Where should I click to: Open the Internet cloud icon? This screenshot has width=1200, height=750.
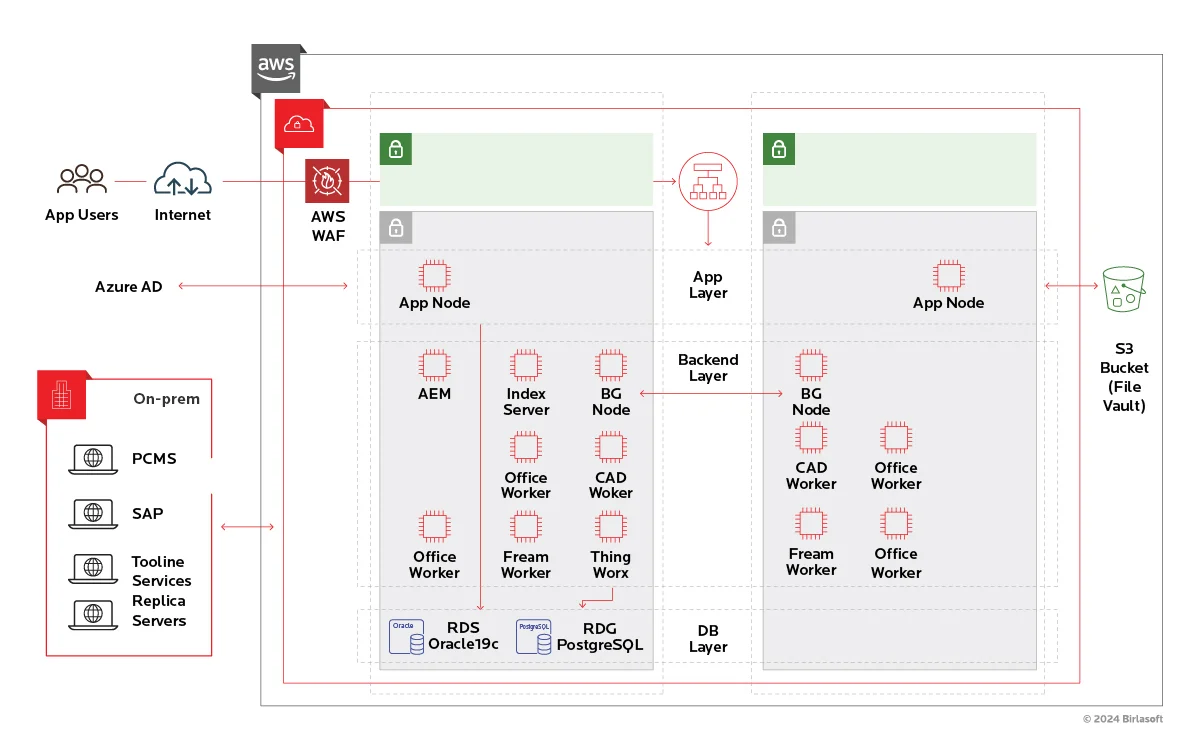pos(182,180)
